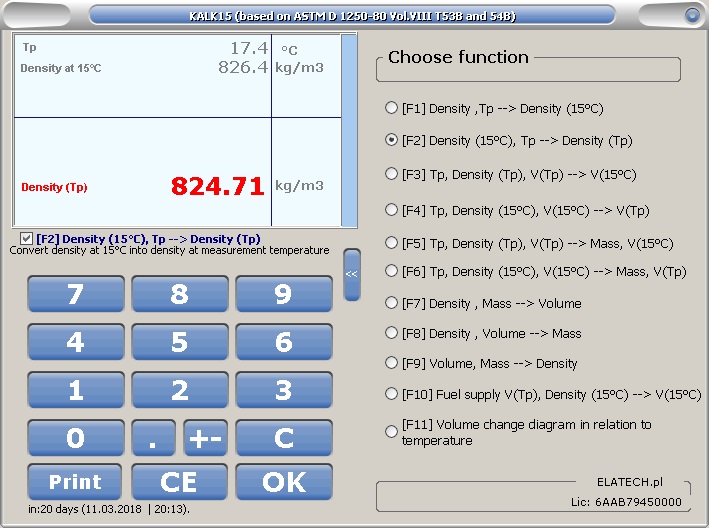
Task: Tap keypad digit 8
Action: 180,294
